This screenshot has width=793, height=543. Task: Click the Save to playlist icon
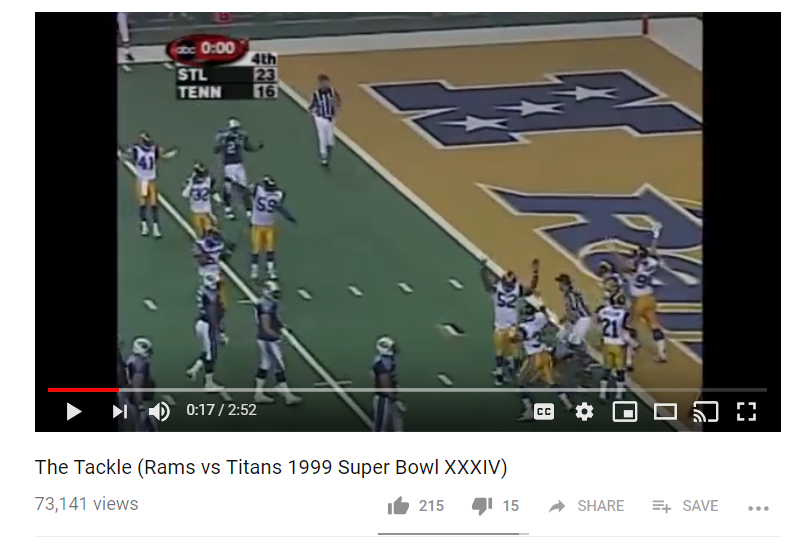(x=662, y=506)
